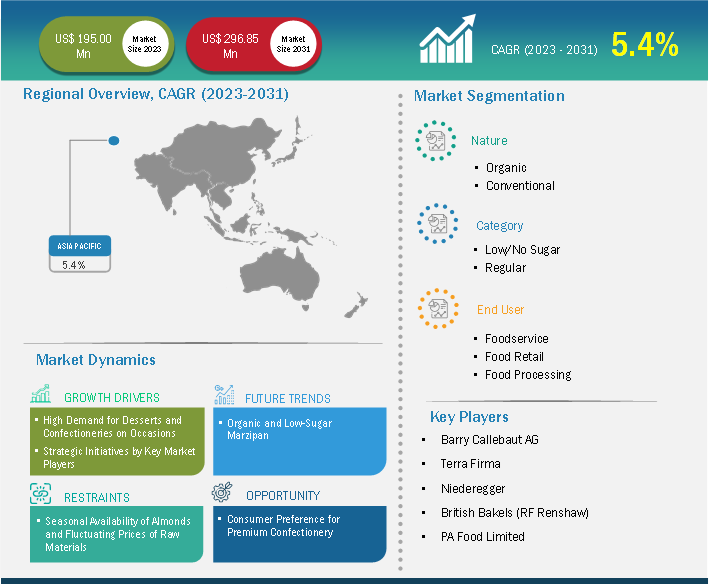Click Niederegger in key players
This screenshot has height=586, width=709.
click(473, 489)
